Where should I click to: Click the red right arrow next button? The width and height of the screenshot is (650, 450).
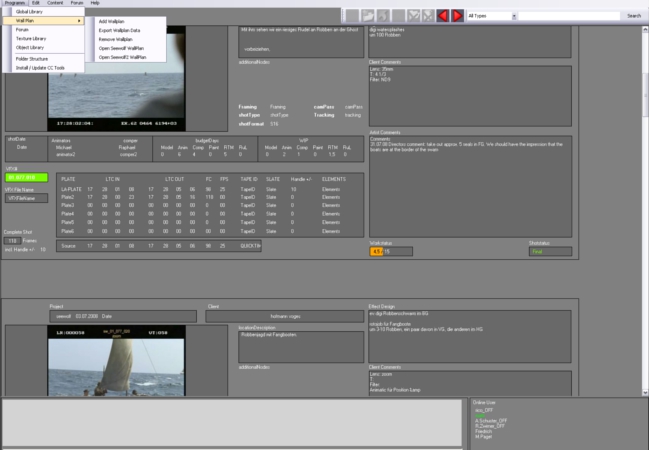[x=457, y=16]
